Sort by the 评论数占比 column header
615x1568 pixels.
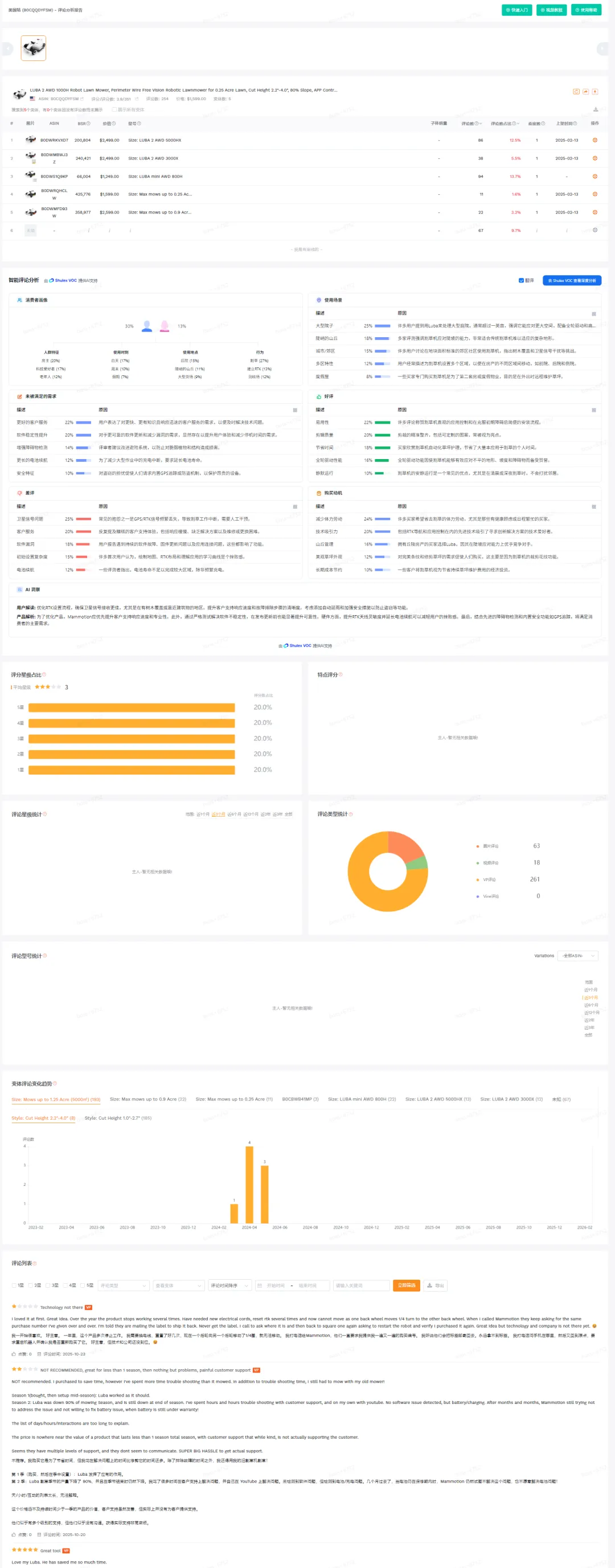tap(505, 124)
